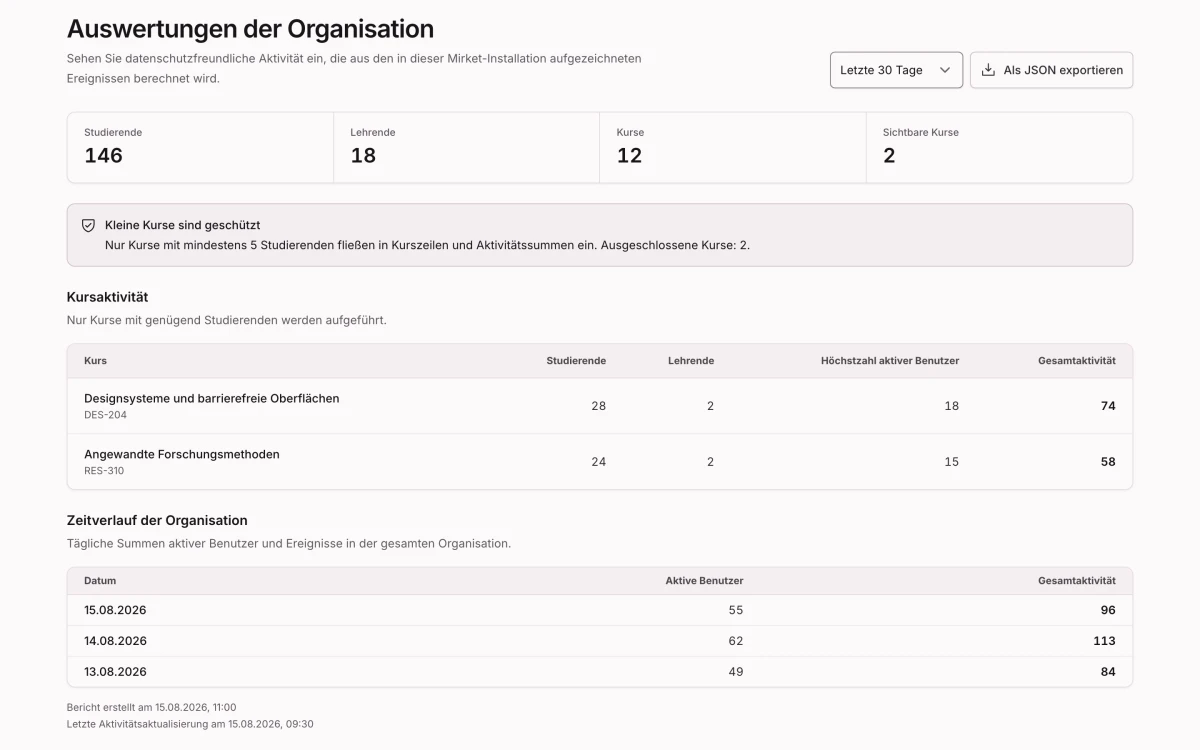
Task: Select the 15.08.2026 timeline row
Action: 600,610
